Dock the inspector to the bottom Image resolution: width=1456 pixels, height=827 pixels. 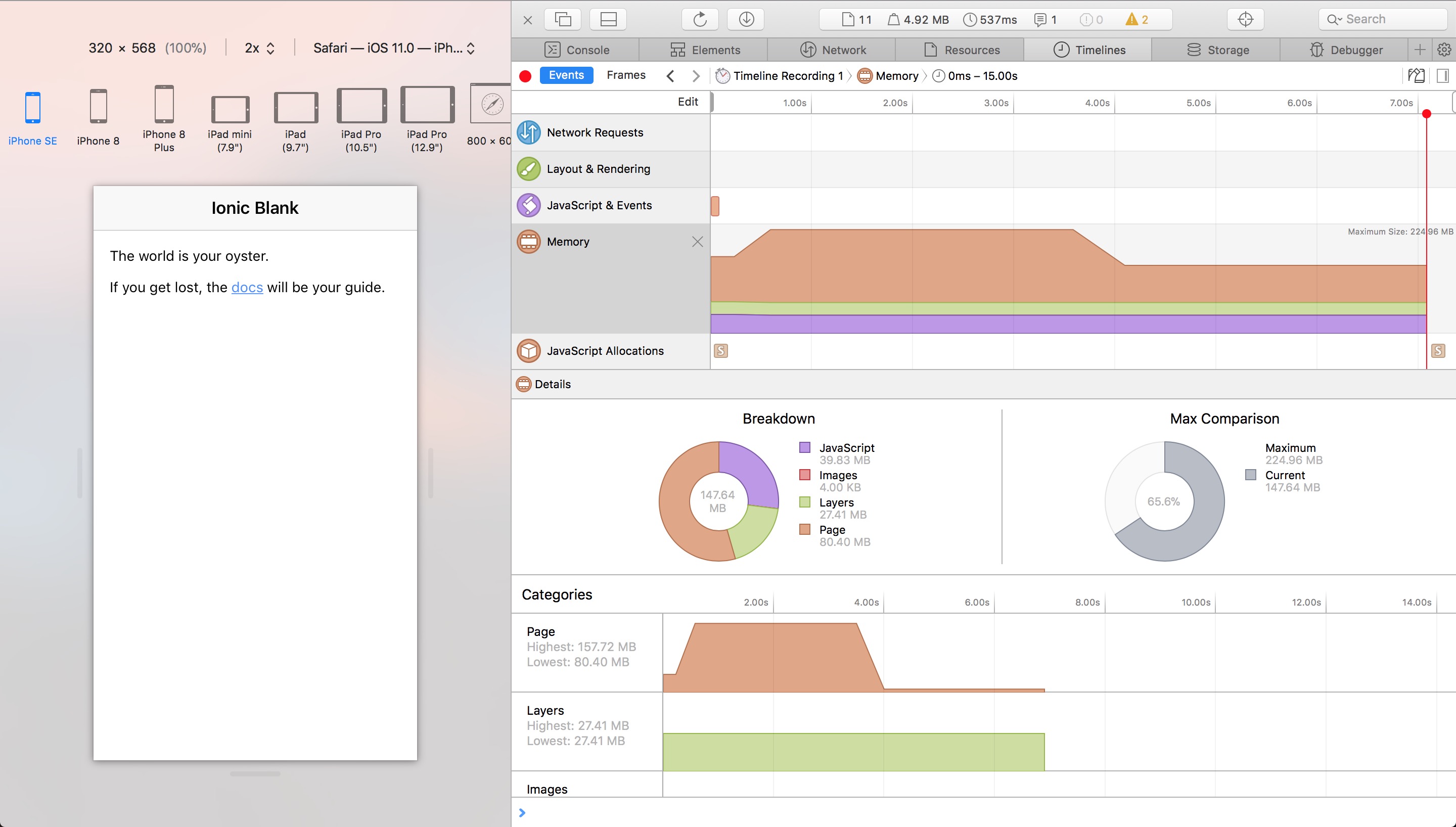[x=608, y=19]
